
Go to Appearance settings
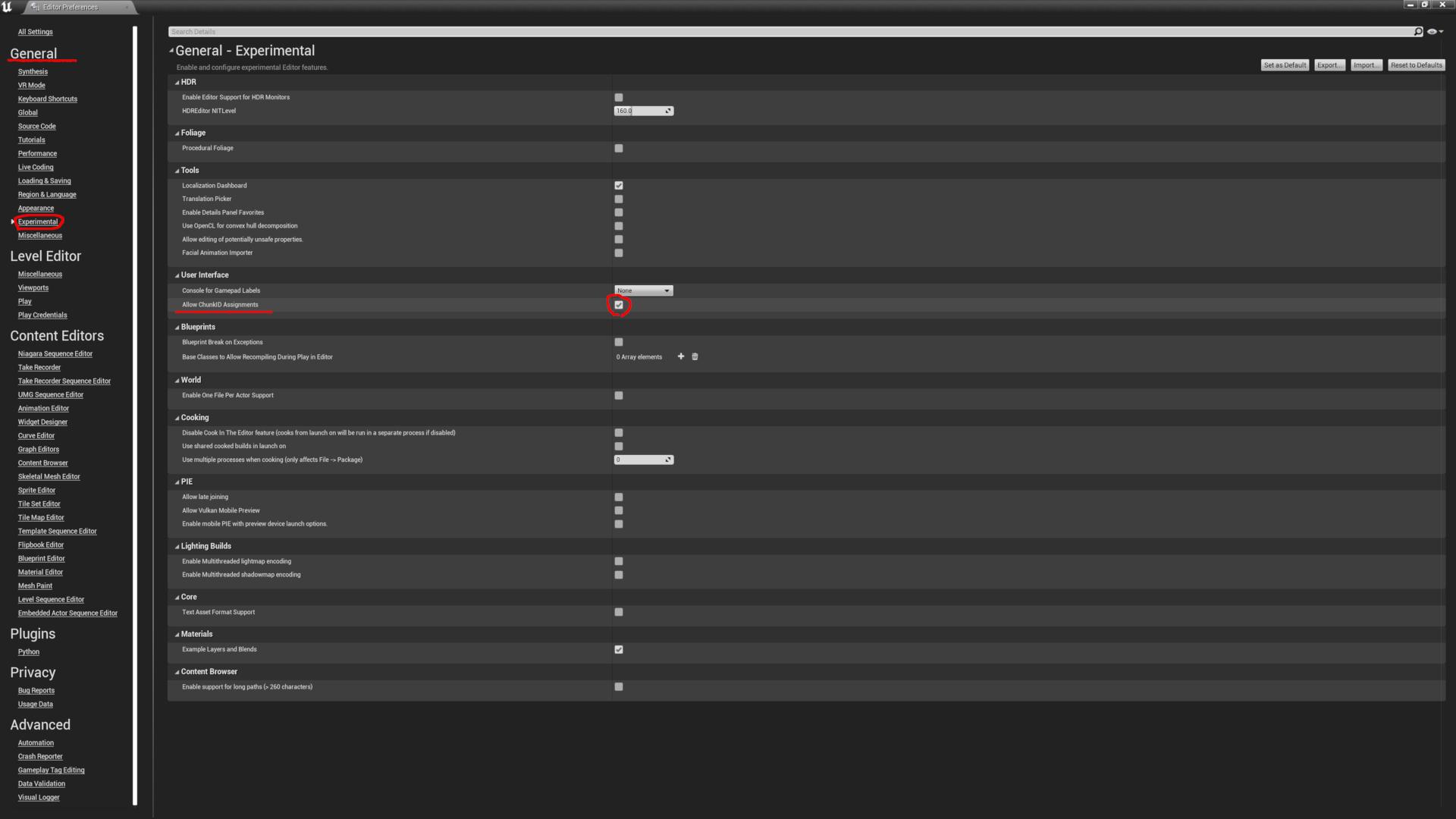pyautogui.click(x=36, y=209)
